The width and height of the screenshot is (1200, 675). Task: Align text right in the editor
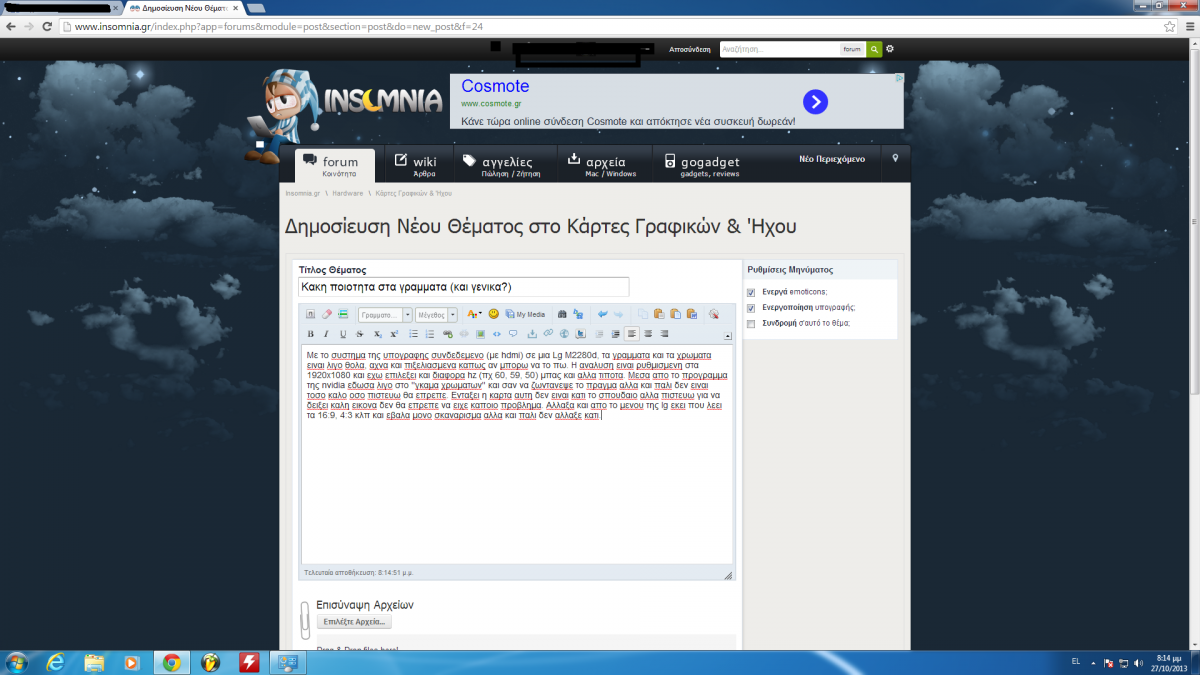664,333
